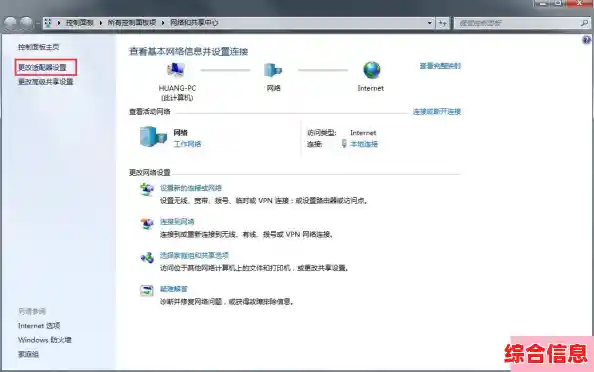The height and width of the screenshot is (372, 594).
Task: Click the 网络 icon in network map
Action: [273, 70]
